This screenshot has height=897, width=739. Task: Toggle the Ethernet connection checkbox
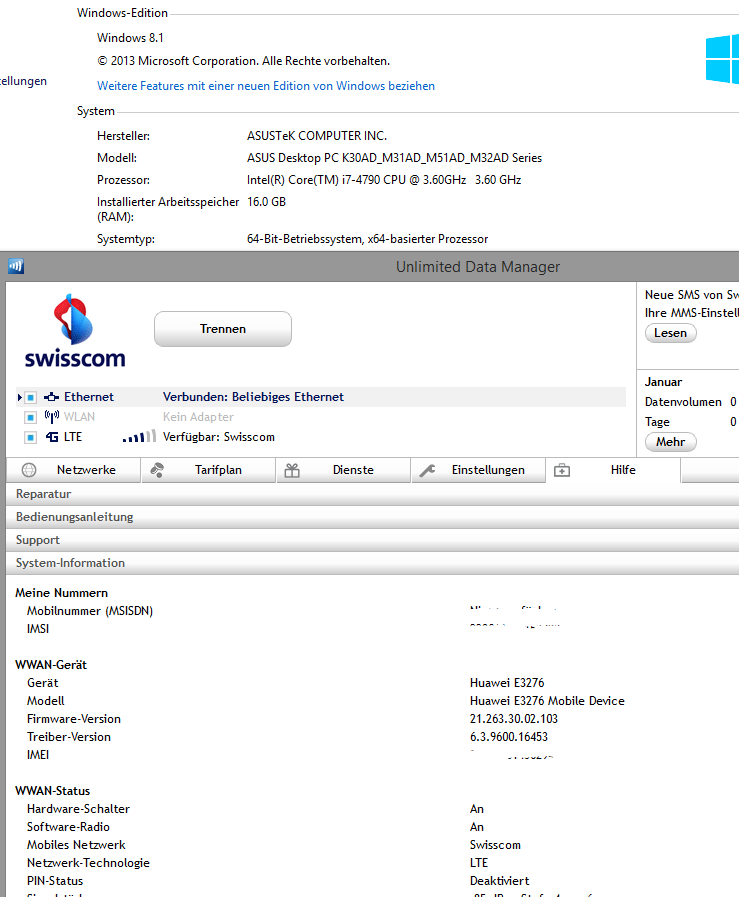[x=31, y=398]
